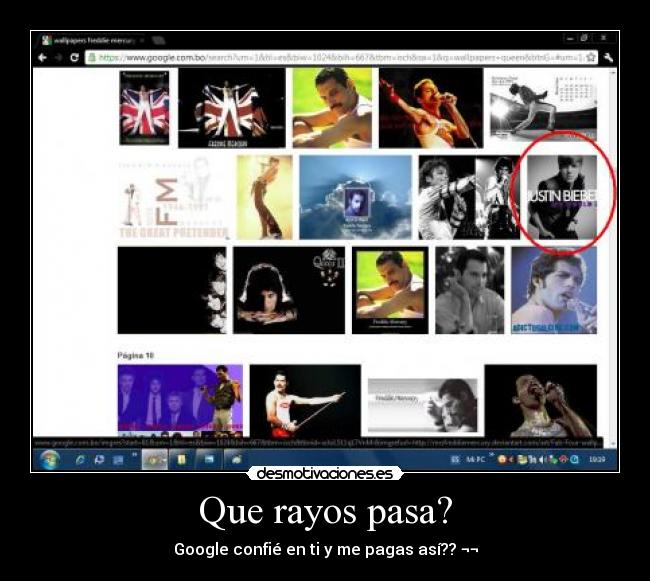Click the 'Página 10' label

coord(136,356)
